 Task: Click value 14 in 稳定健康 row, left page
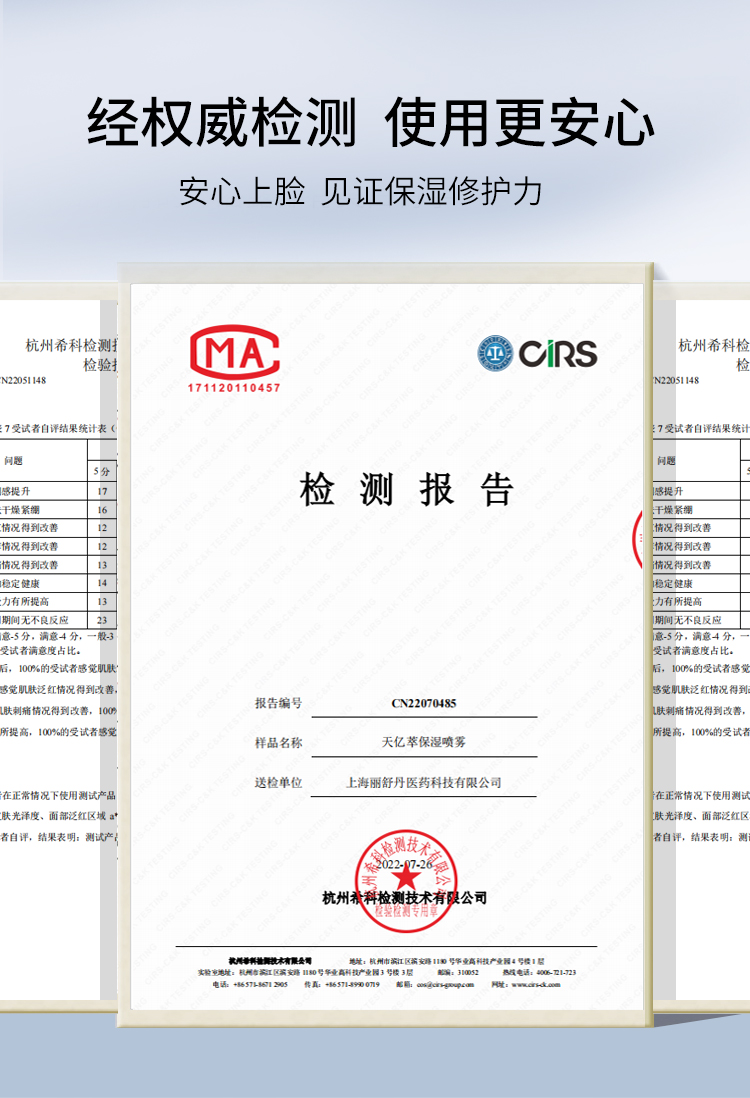click(102, 583)
